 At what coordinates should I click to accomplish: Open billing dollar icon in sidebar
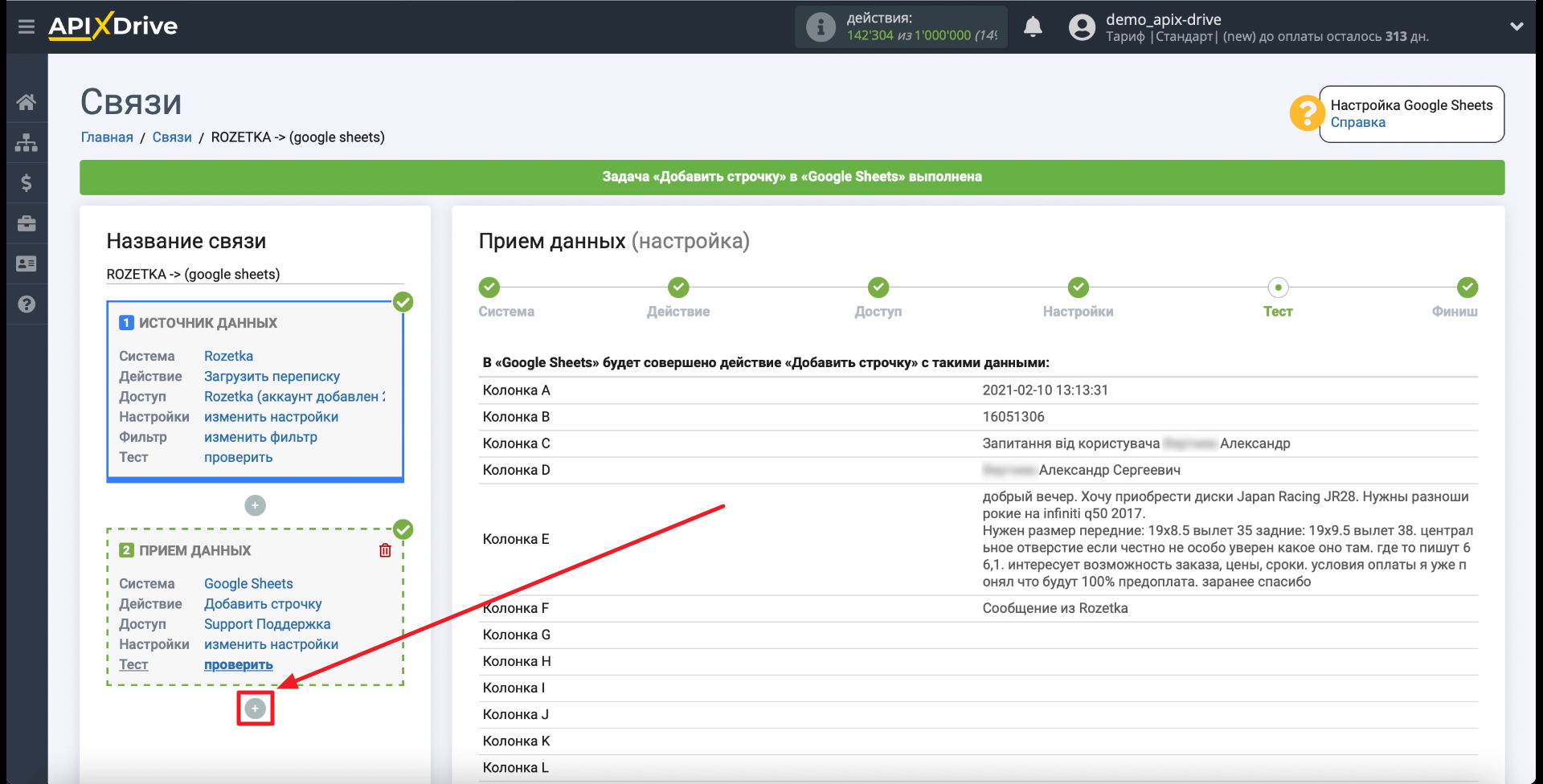click(27, 183)
